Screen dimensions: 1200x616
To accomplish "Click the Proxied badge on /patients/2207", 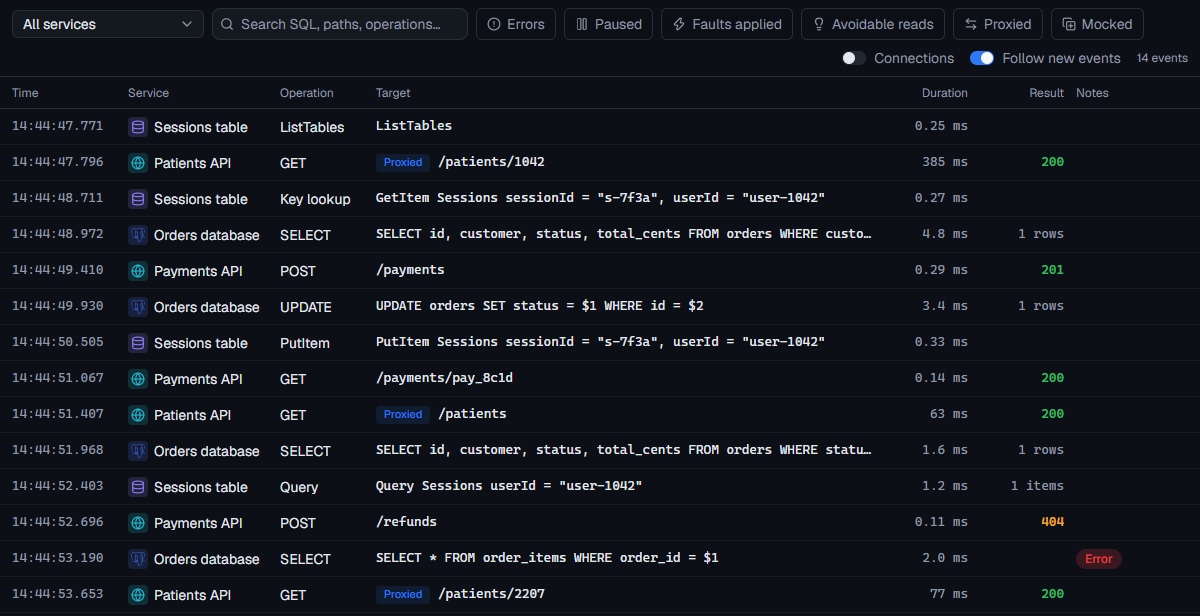I will [x=403, y=594].
